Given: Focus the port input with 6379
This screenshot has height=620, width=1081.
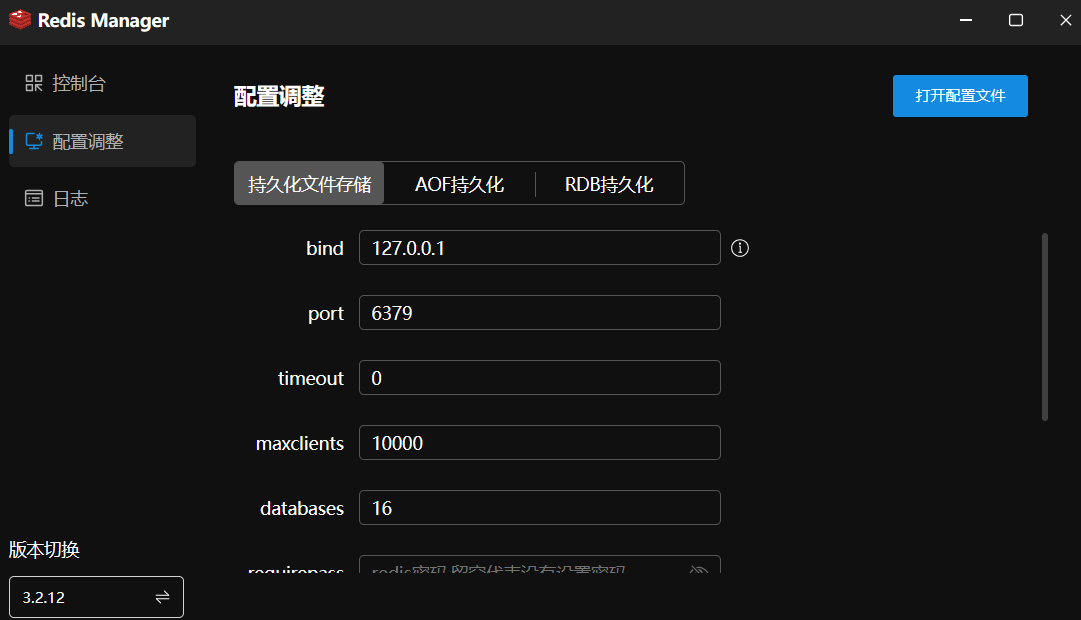Looking at the screenshot, I should tap(540, 312).
